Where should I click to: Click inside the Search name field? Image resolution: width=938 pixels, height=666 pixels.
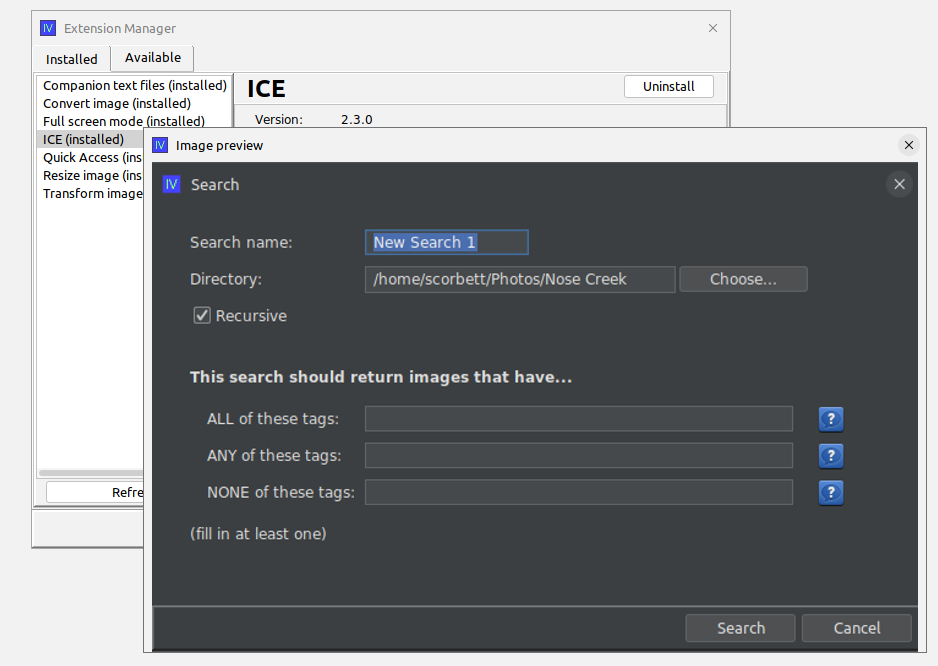pyautogui.click(x=446, y=242)
